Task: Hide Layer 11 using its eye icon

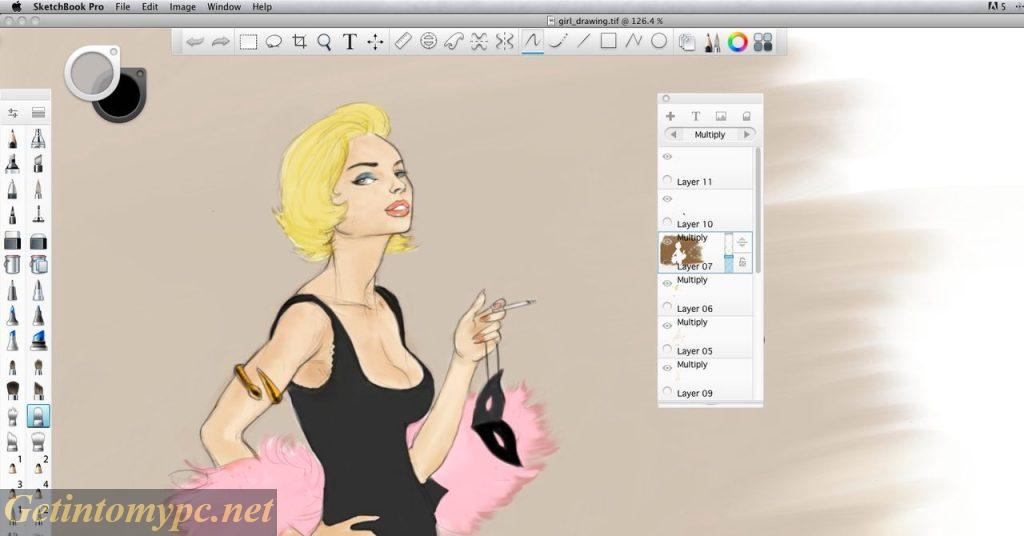Action: coord(667,157)
